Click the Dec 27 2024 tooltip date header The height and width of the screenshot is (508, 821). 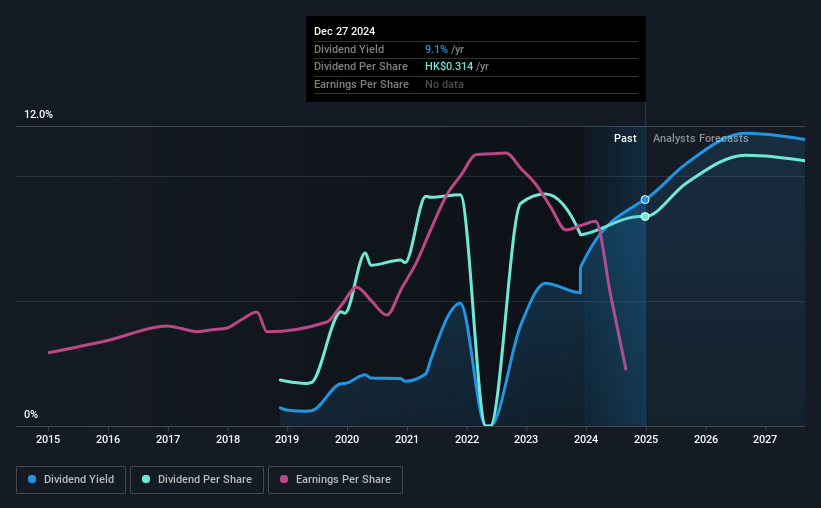[x=345, y=31]
